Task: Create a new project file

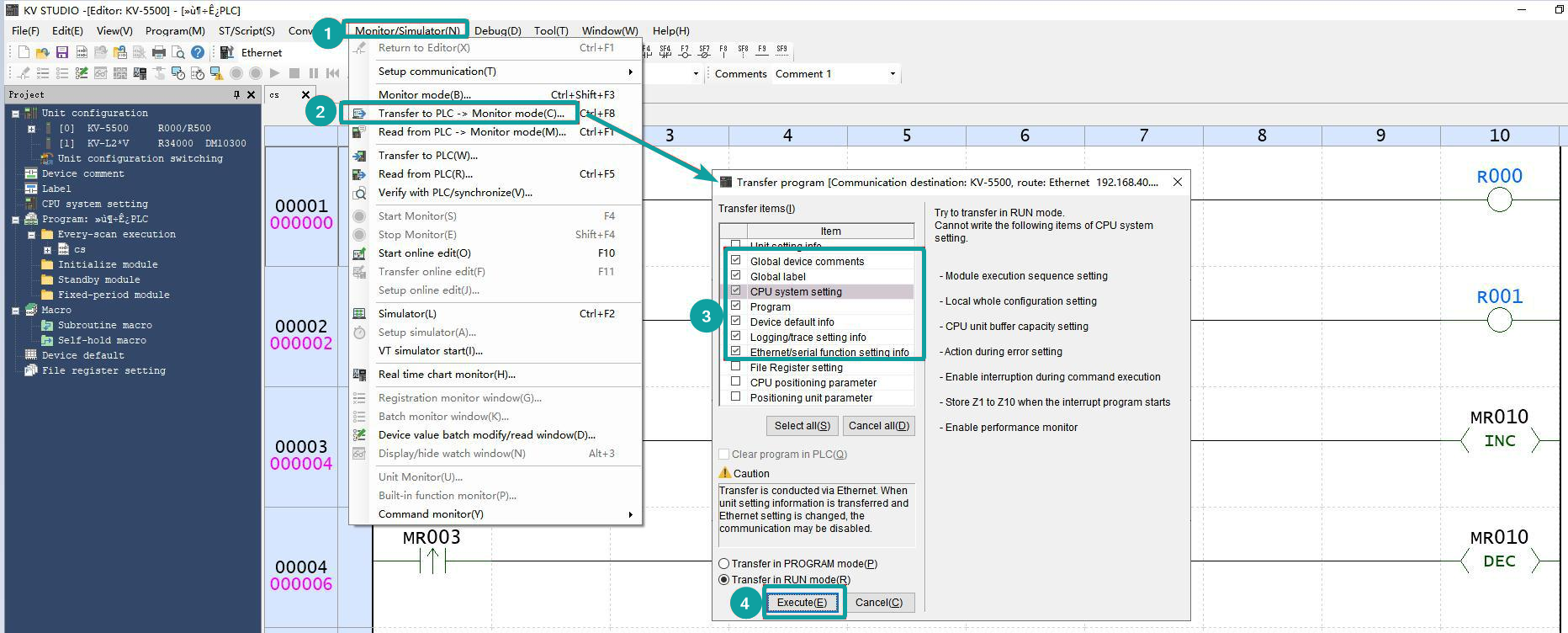Action: tap(24, 52)
